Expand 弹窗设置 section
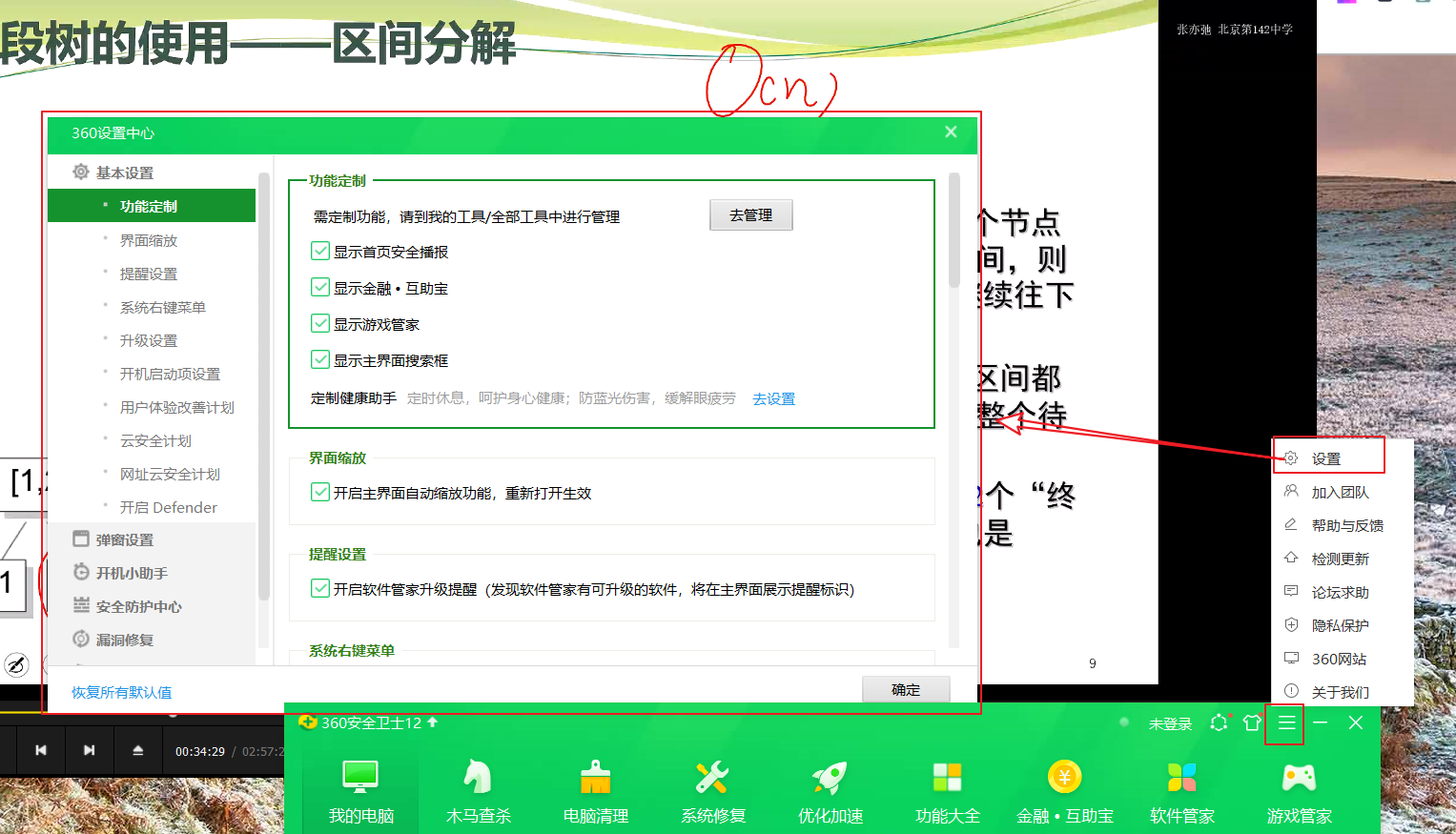 [x=153, y=539]
